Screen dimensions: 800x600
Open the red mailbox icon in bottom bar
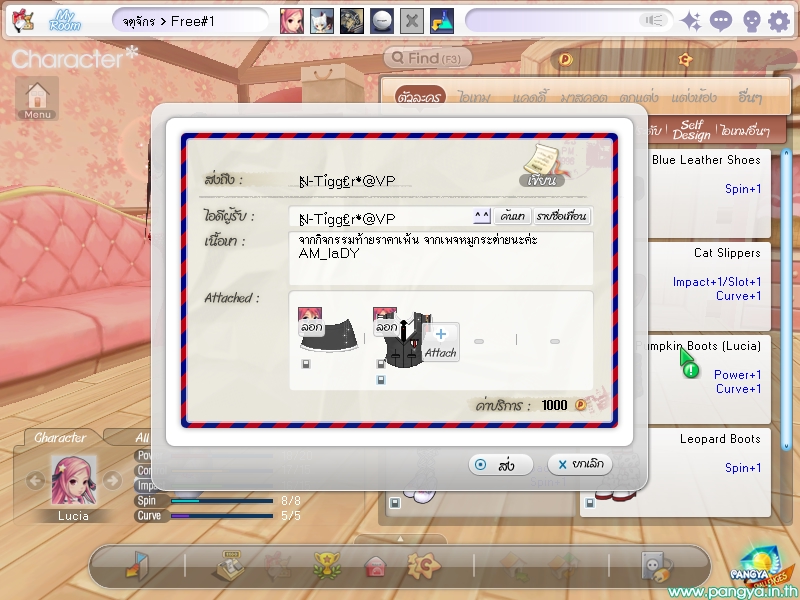click(x=375, y=566)
